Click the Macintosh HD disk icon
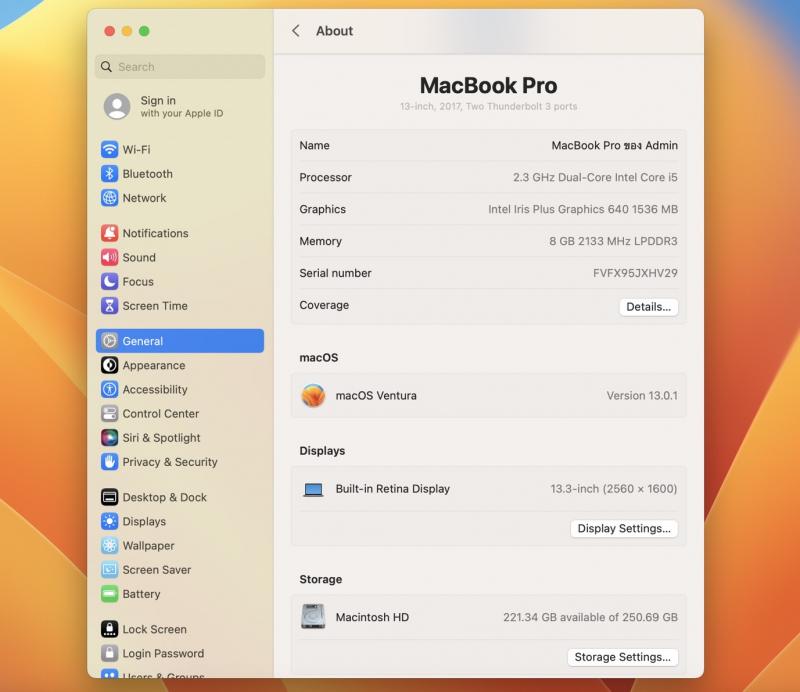The width and height of the screenshot is (800, 692). [x=313, y=617]
